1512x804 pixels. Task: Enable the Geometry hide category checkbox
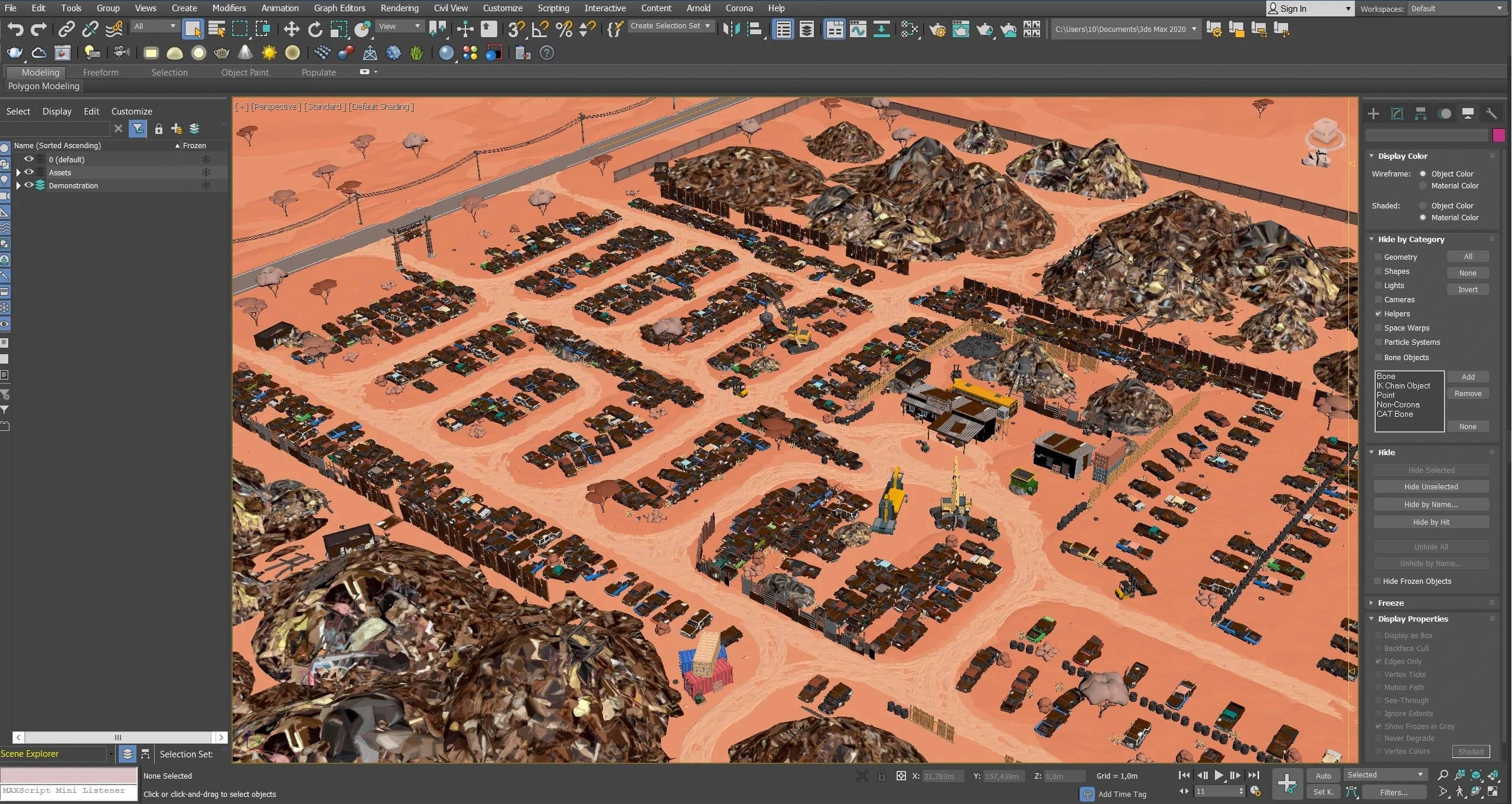point(1379,257)
